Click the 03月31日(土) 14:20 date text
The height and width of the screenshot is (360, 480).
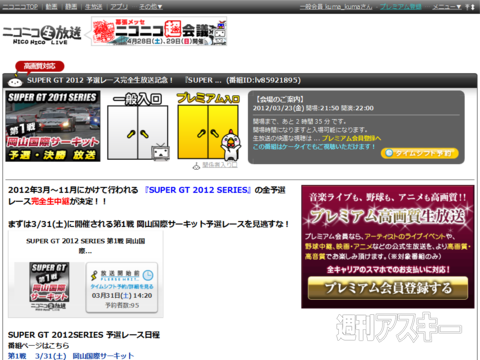tap(122, 296)
